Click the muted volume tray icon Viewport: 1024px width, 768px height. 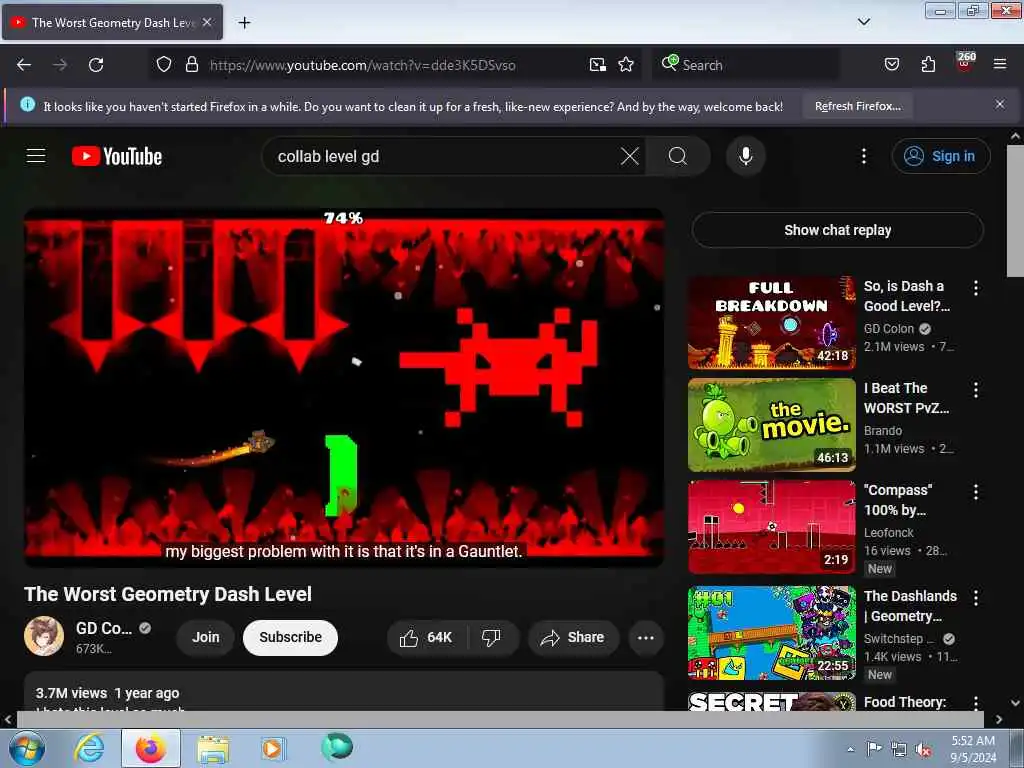pyautogui.click(x=923, y=750)
